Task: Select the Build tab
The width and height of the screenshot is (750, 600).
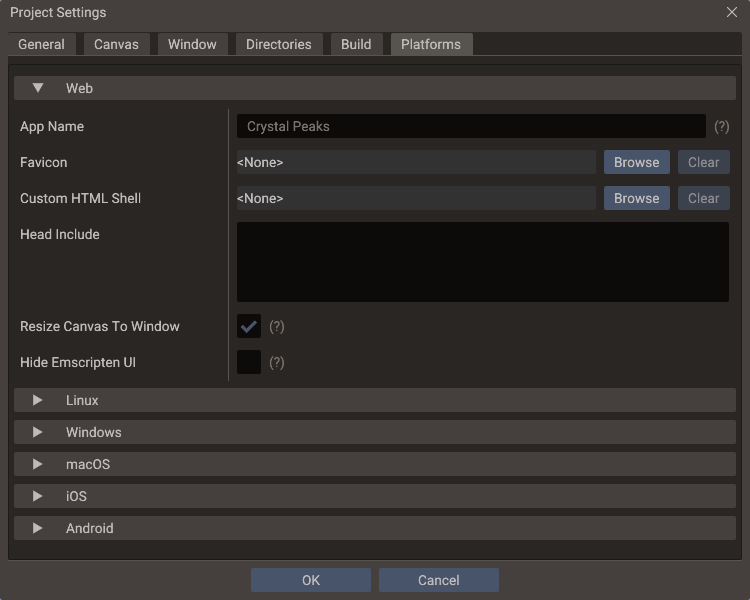Action: pos(356,44)
